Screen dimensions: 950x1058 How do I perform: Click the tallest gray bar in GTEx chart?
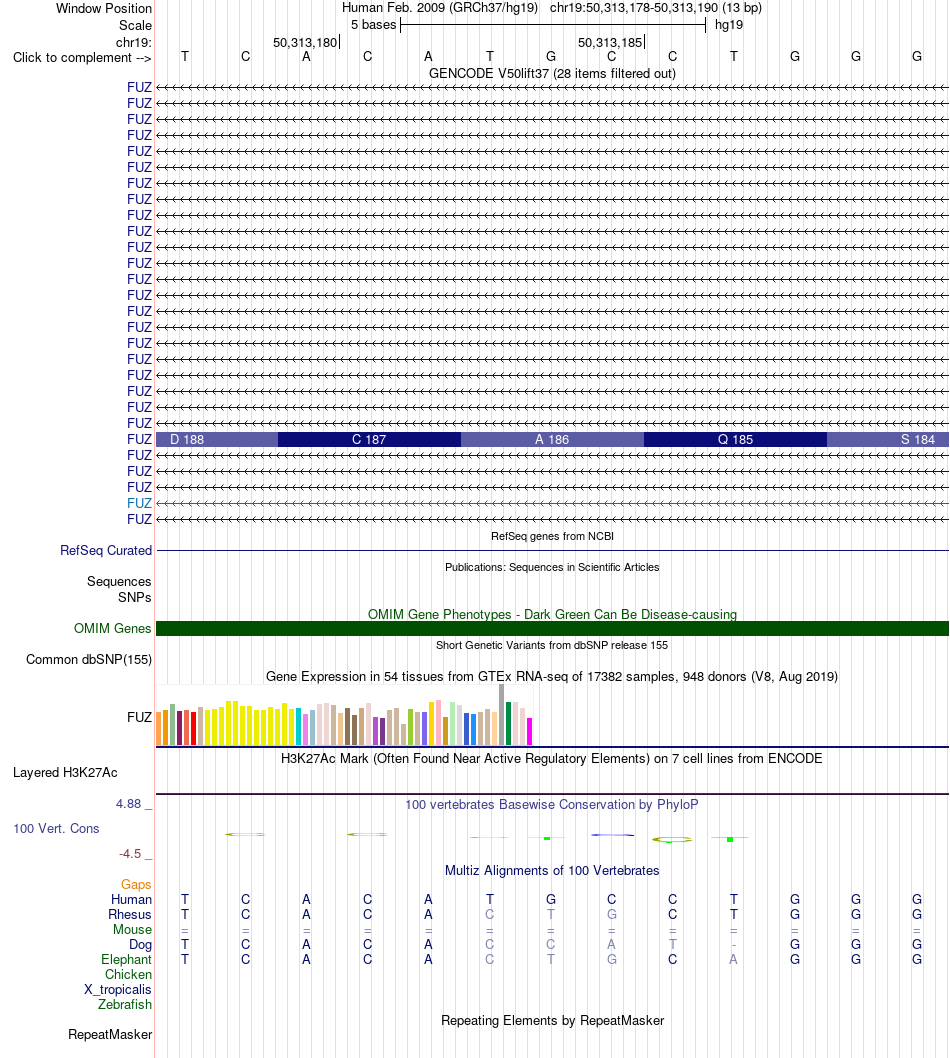501,715
